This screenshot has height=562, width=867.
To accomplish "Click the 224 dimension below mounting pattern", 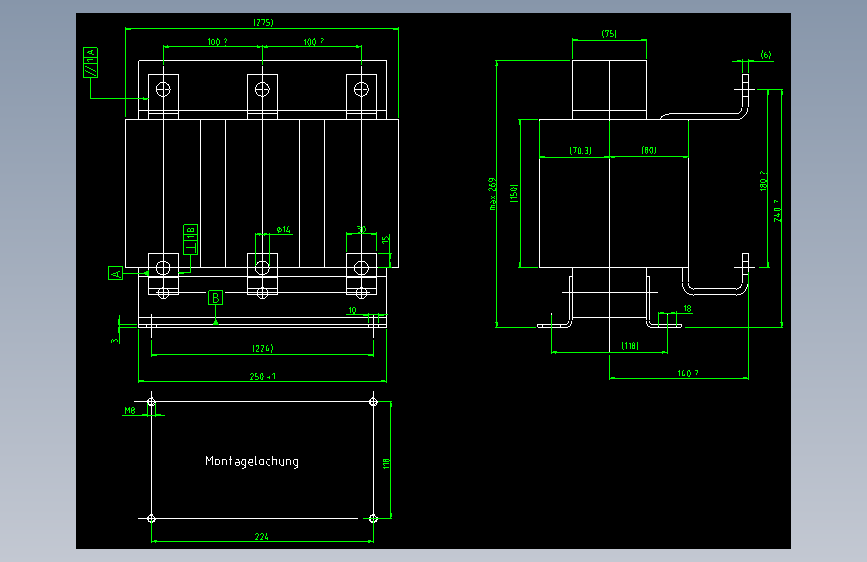I will click(262, 537).
